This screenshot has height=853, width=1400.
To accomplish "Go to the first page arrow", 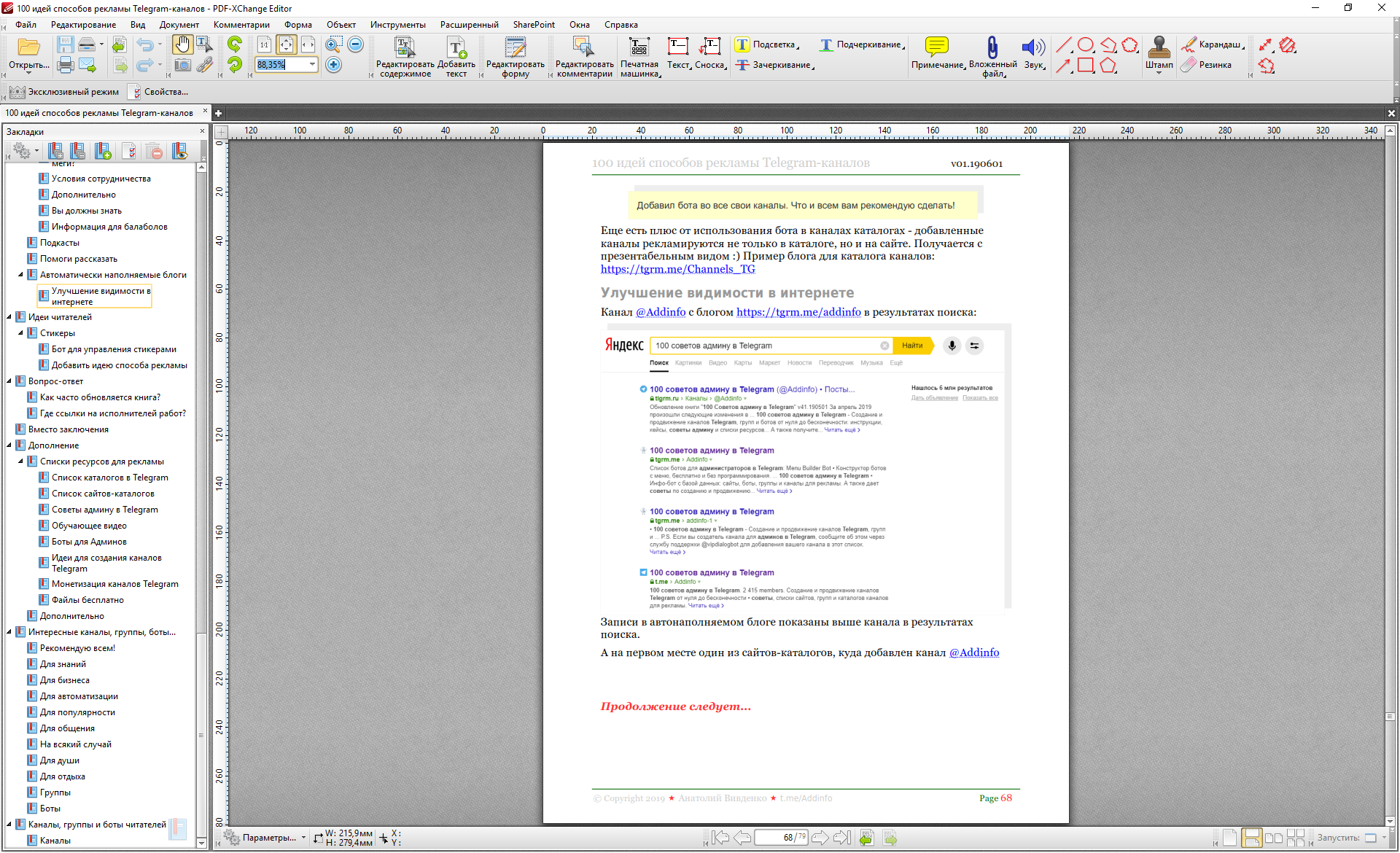I will point(720,838).
